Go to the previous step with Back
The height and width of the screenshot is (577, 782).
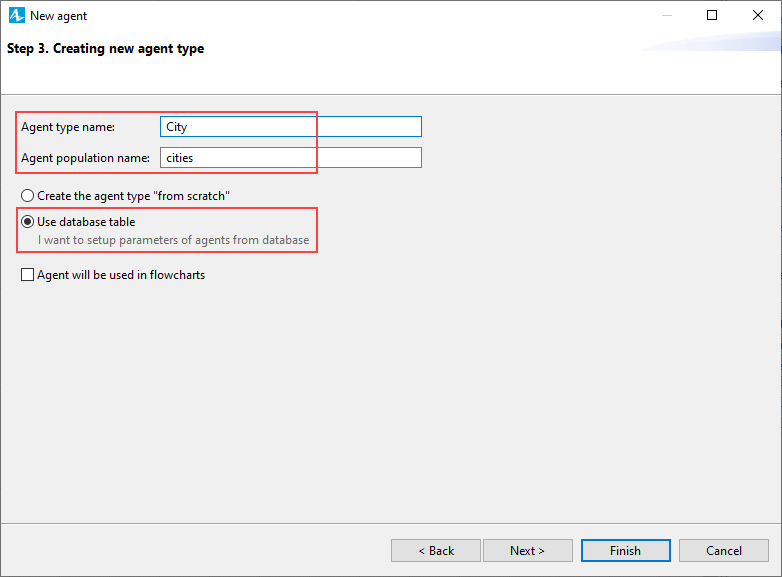436,551
